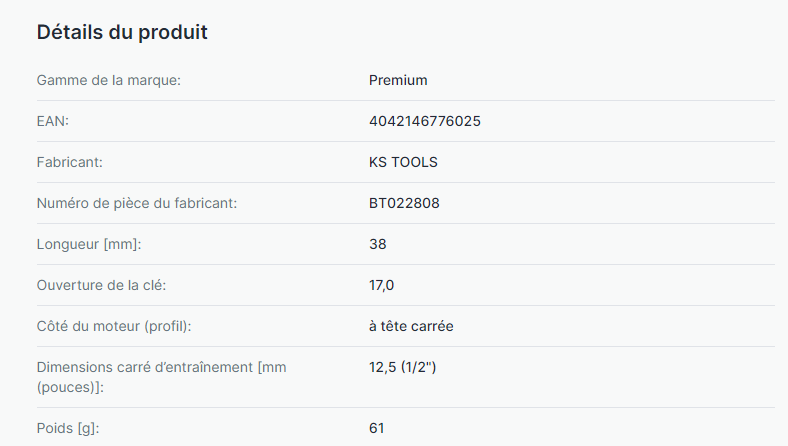Image resolution: width=788 pixels, height=446 pixels.
Task: Select the key opening value 17,0
Action: click(x=381, y=286)
